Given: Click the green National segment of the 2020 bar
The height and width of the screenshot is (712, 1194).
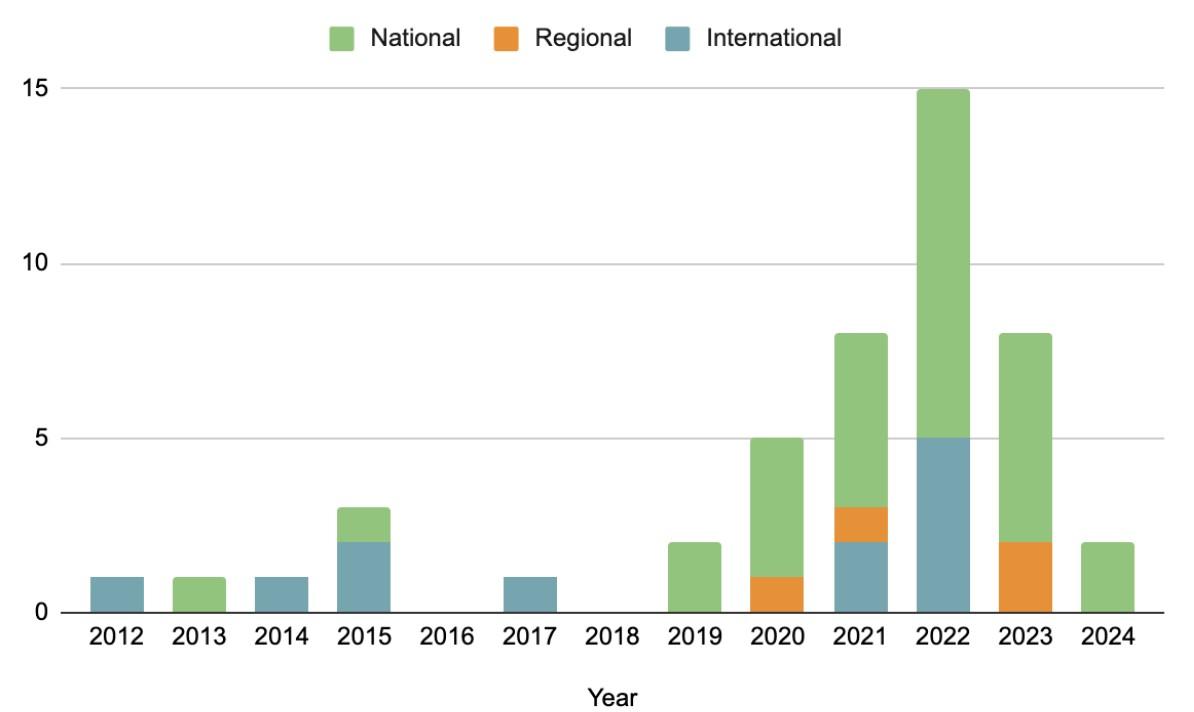Looking at the screenshot, I should point(777,507).
